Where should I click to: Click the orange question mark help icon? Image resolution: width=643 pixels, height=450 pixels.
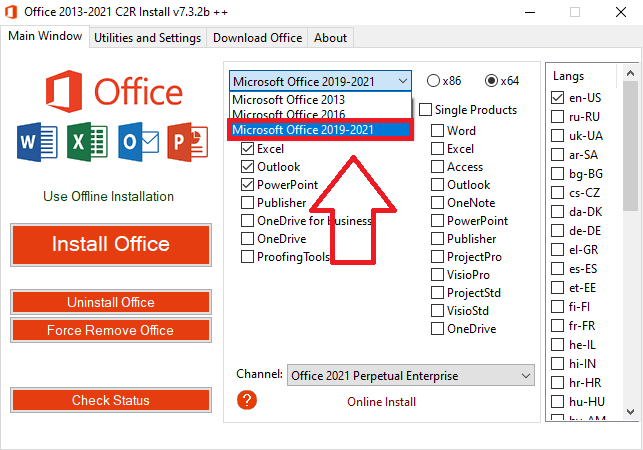tap(248, 400)
